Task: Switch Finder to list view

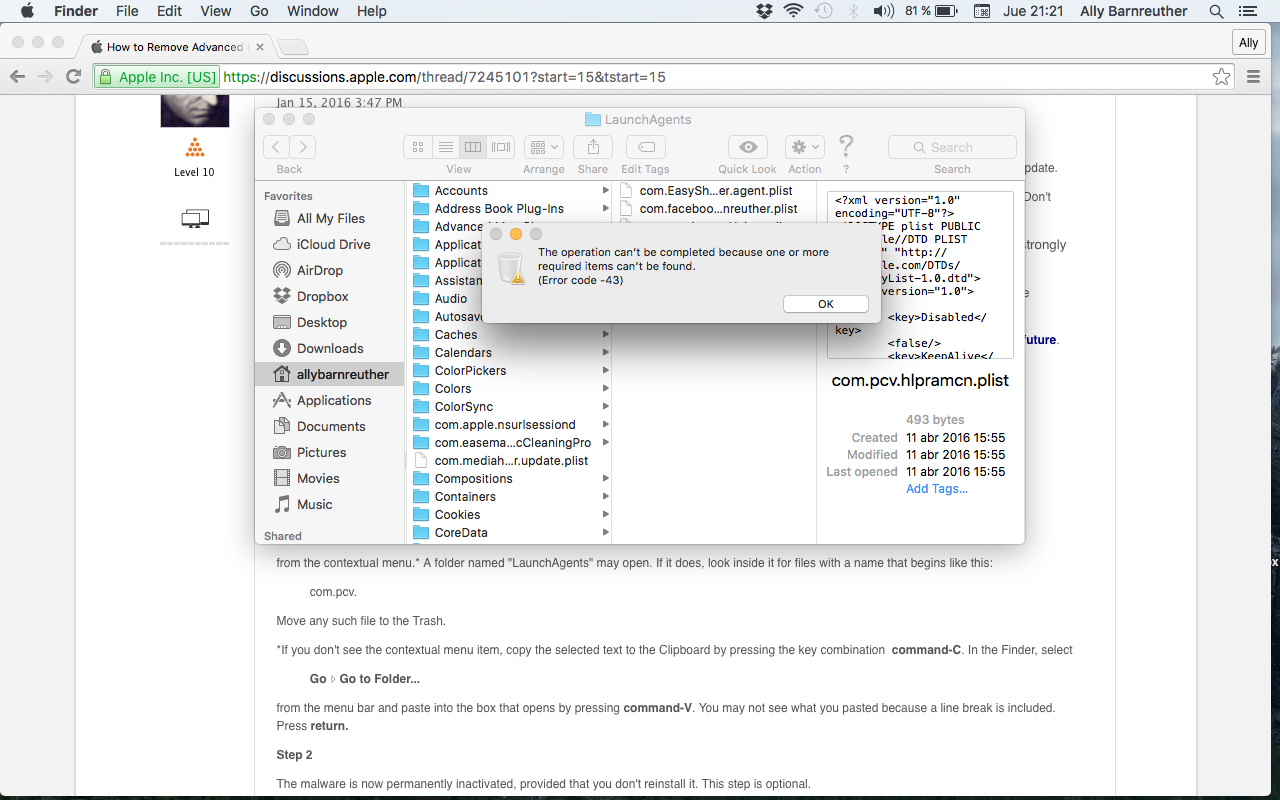Action: tap(446, 147)
